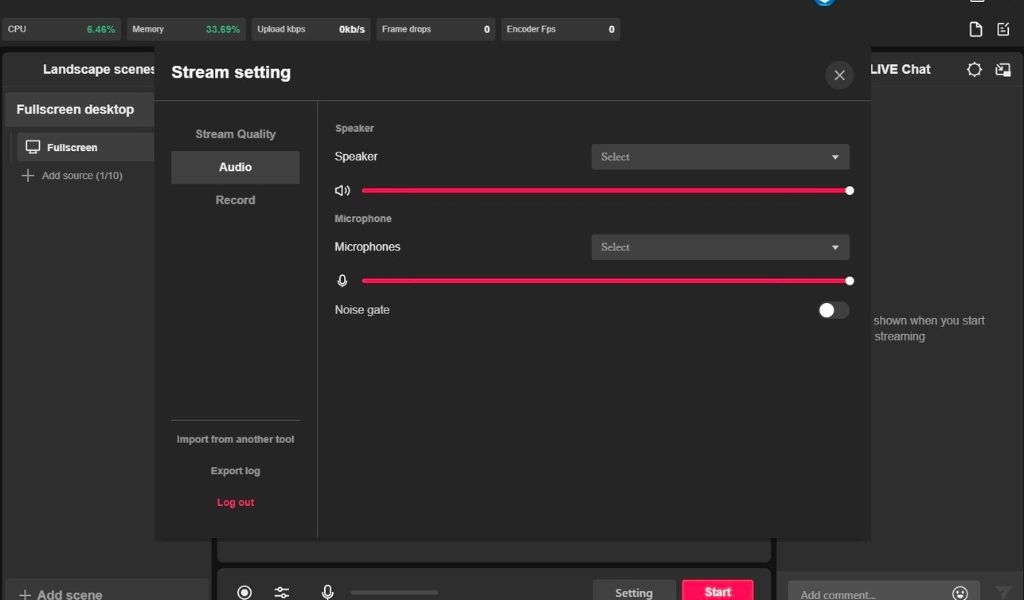Image resolution: width=1024 pixels, height=600 pixels.
Task: Click the CPU usage indicator
Action: point(61,29)
